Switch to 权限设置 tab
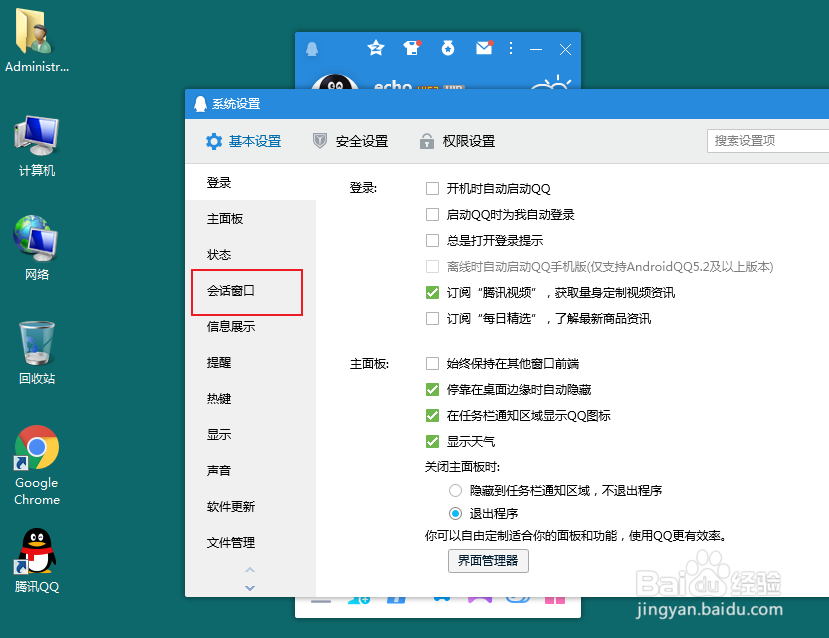This screenshot has width=829, height=638. pos(457,141)
